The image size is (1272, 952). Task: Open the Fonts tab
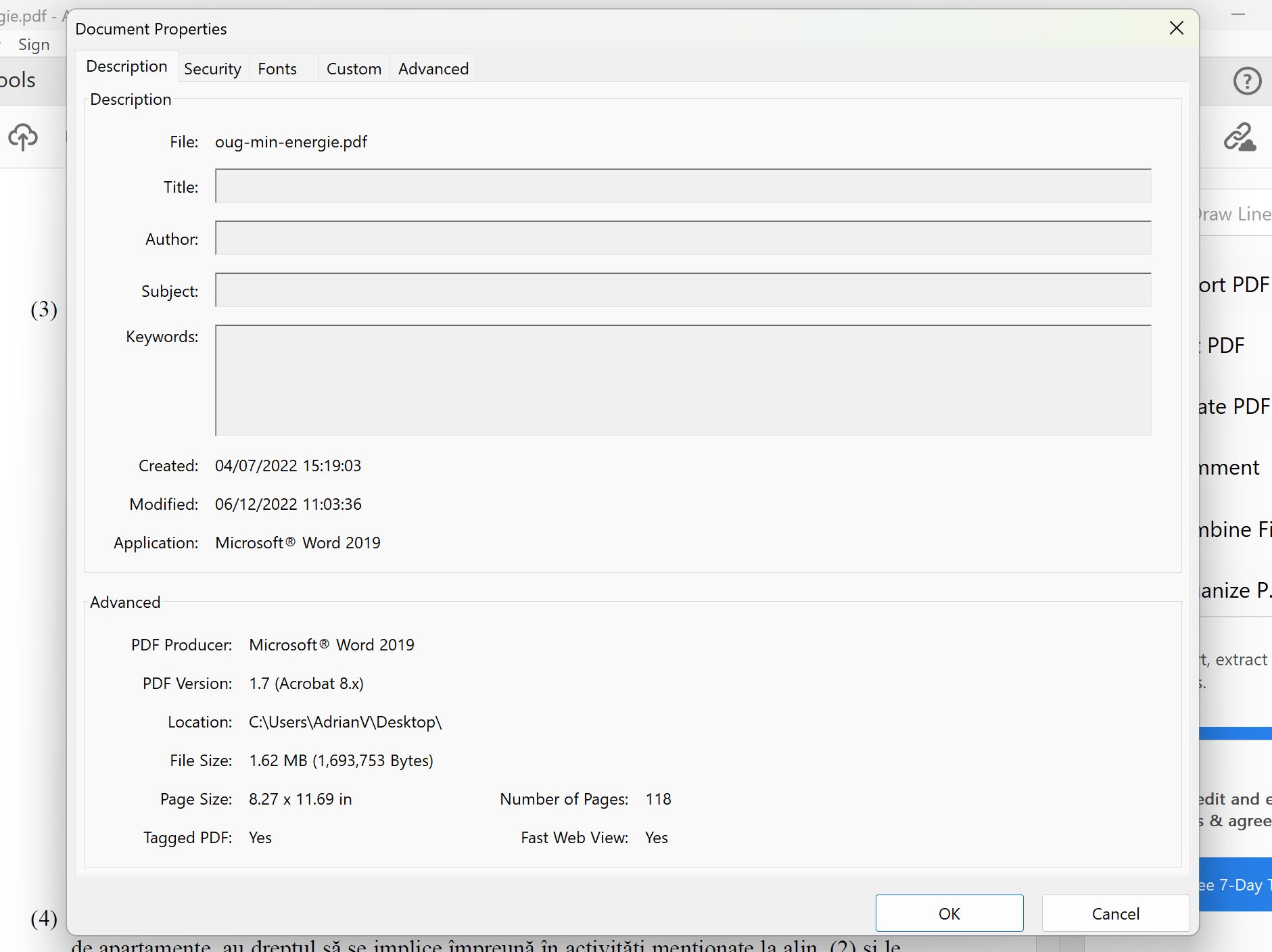click(x=277, y=69)
